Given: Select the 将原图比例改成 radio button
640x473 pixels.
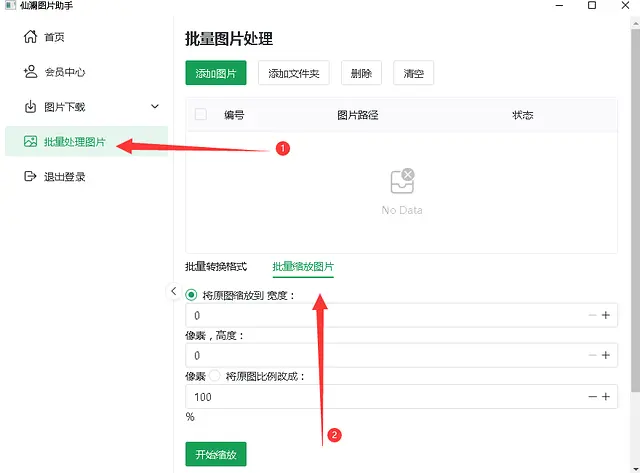Looking at the screenshot, I should coord(215,375).
